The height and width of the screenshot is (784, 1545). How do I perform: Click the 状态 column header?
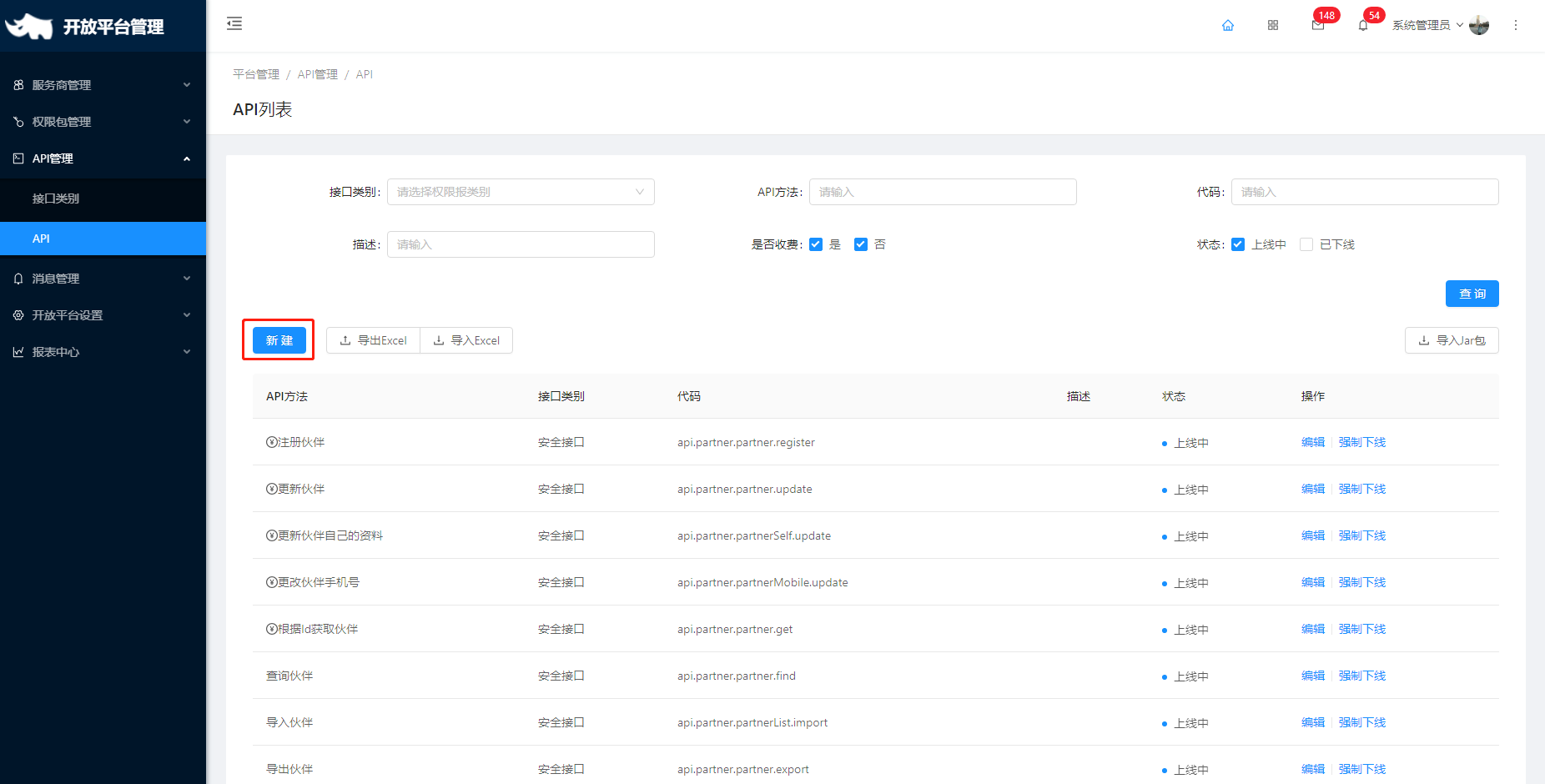1174,396
